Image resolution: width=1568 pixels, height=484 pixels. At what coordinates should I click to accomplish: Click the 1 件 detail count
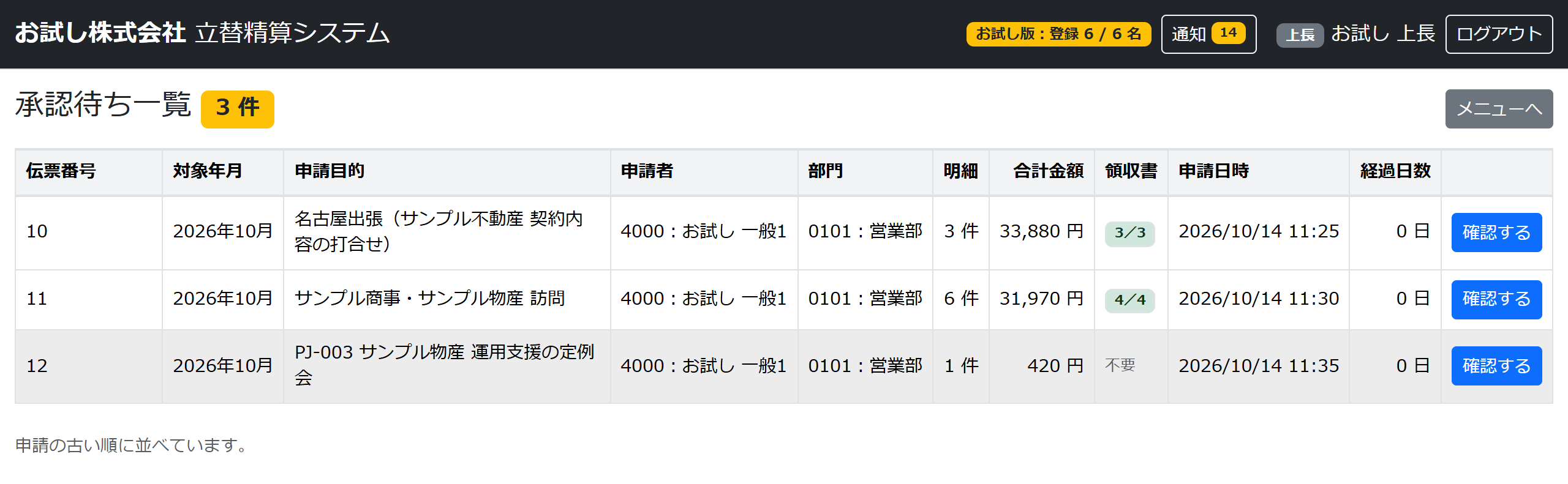click(961, 366)
